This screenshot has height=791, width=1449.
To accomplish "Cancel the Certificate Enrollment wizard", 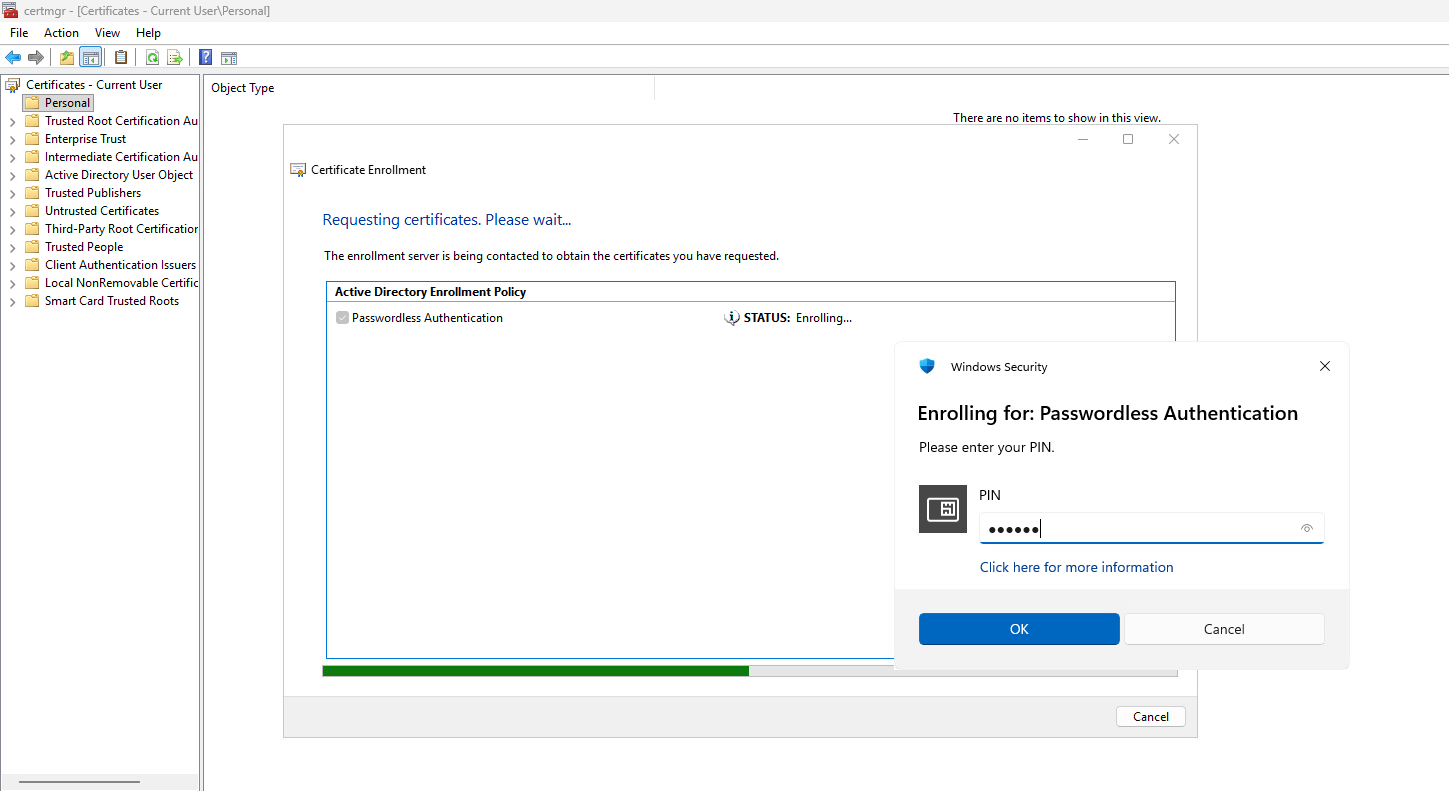I will click(x=1151, y=716).
